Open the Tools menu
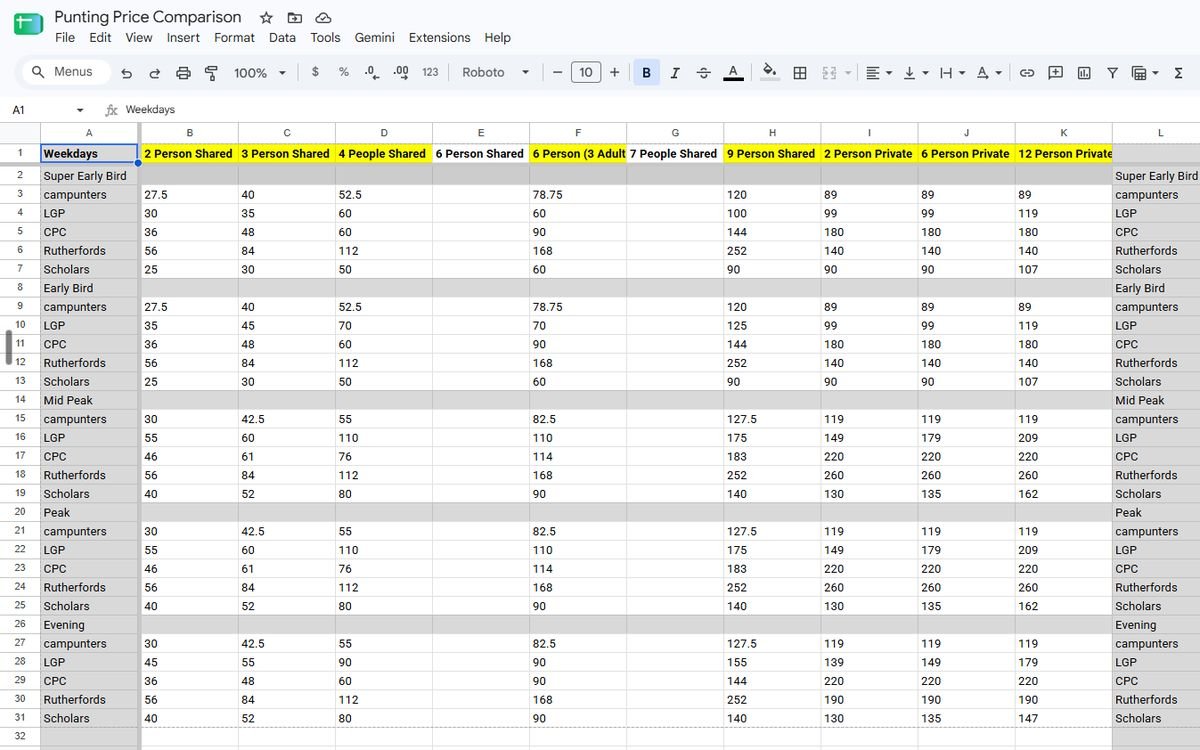Image resolution: width=1200 pixels, height=750 pixels. (x=325, y=38)
